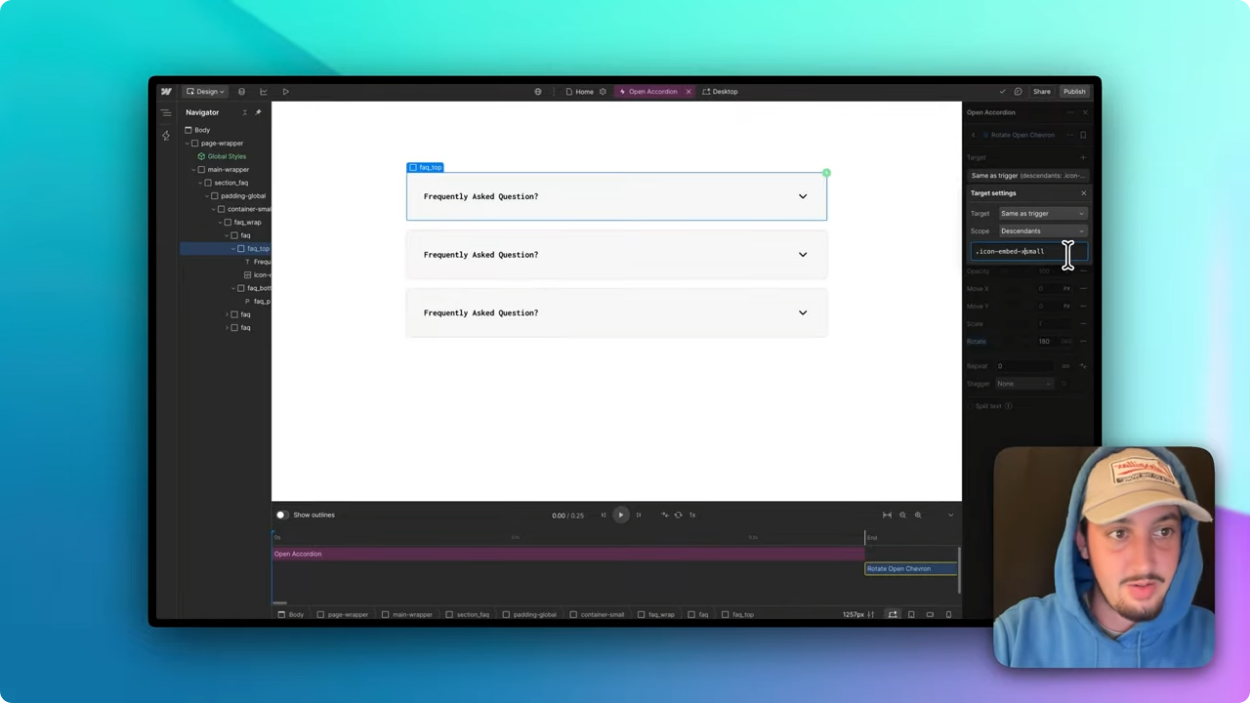Select container-small in the bottom breadcrumb
Viewport: 1250px width, 703px height.
(597, 614)
